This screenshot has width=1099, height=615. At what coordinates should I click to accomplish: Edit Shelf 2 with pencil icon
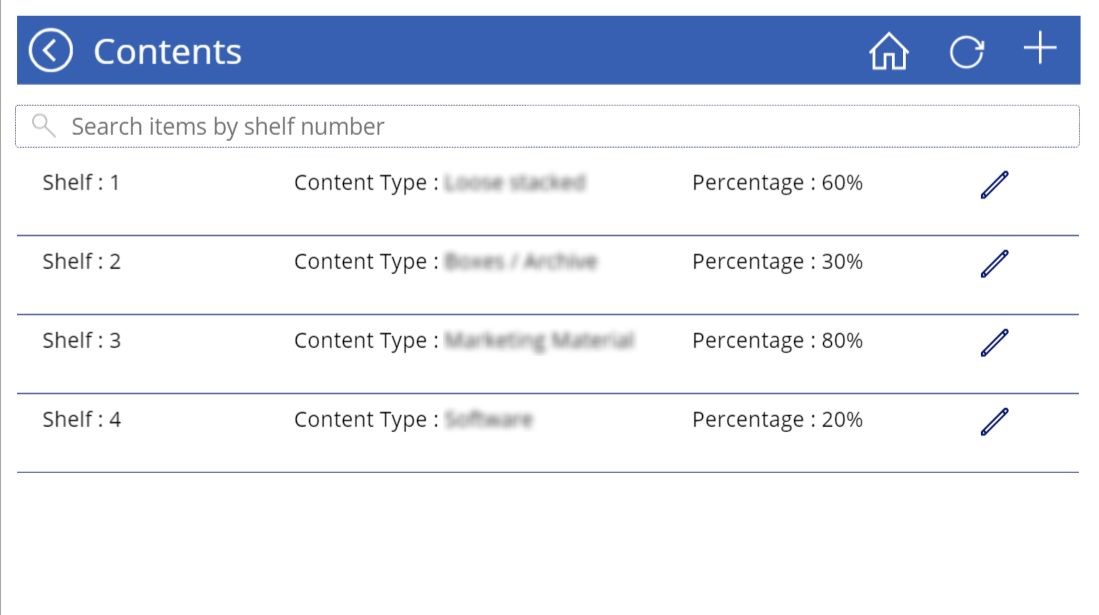click(x=995, y=264)
